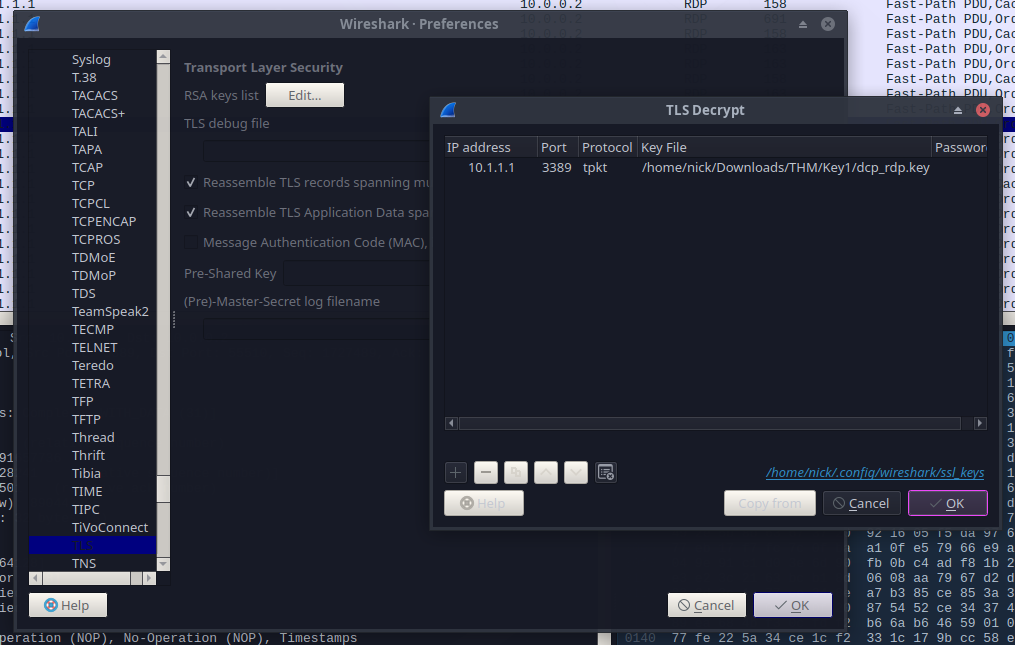Enable Message Authentication Code (MAC) checkbox
The height and width of the screenshot is (645, 1015).
(x=190, y=242)
